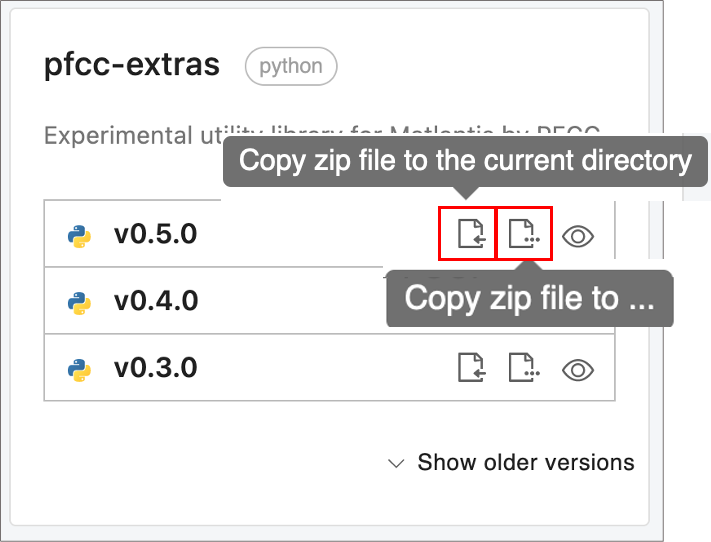The image size is (711, 542).
Task: Click the Python logo beside v0.5.0
Action: (x=80, y=236)
